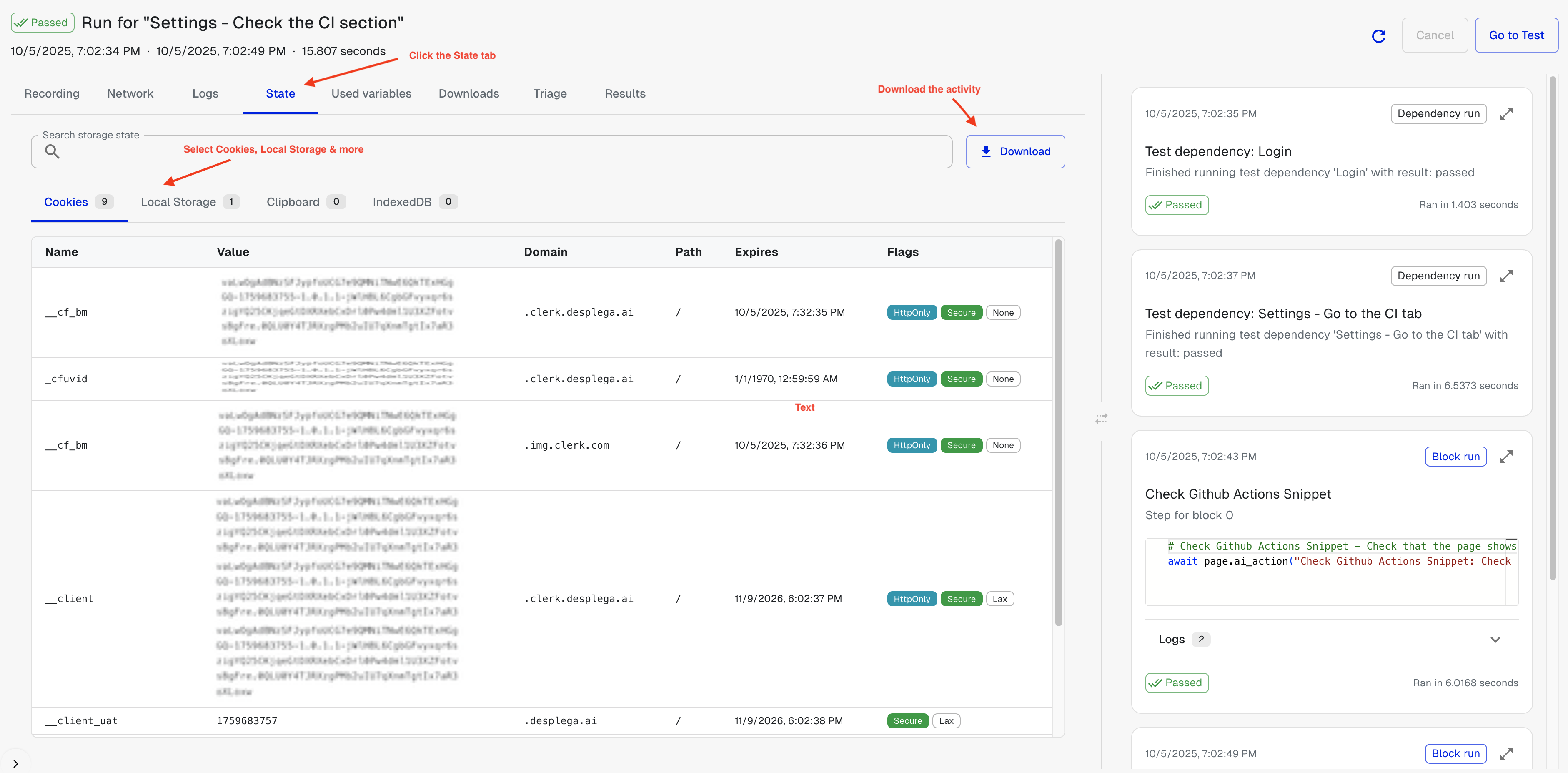Click the right activity panel scrollbar
Screen dimensions: 1568x773
pos(1552,329)
